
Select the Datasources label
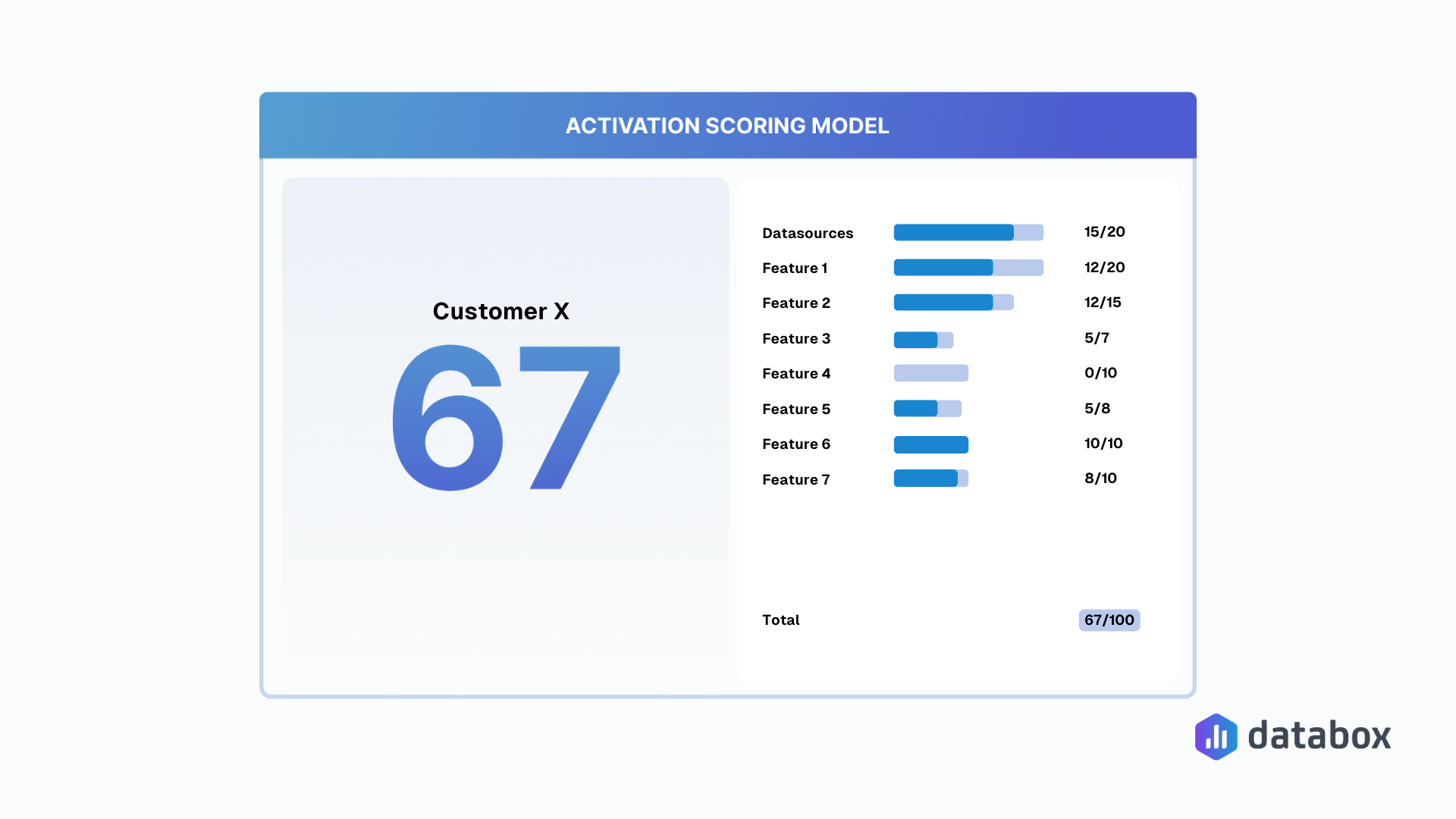(x=807, y=233)
